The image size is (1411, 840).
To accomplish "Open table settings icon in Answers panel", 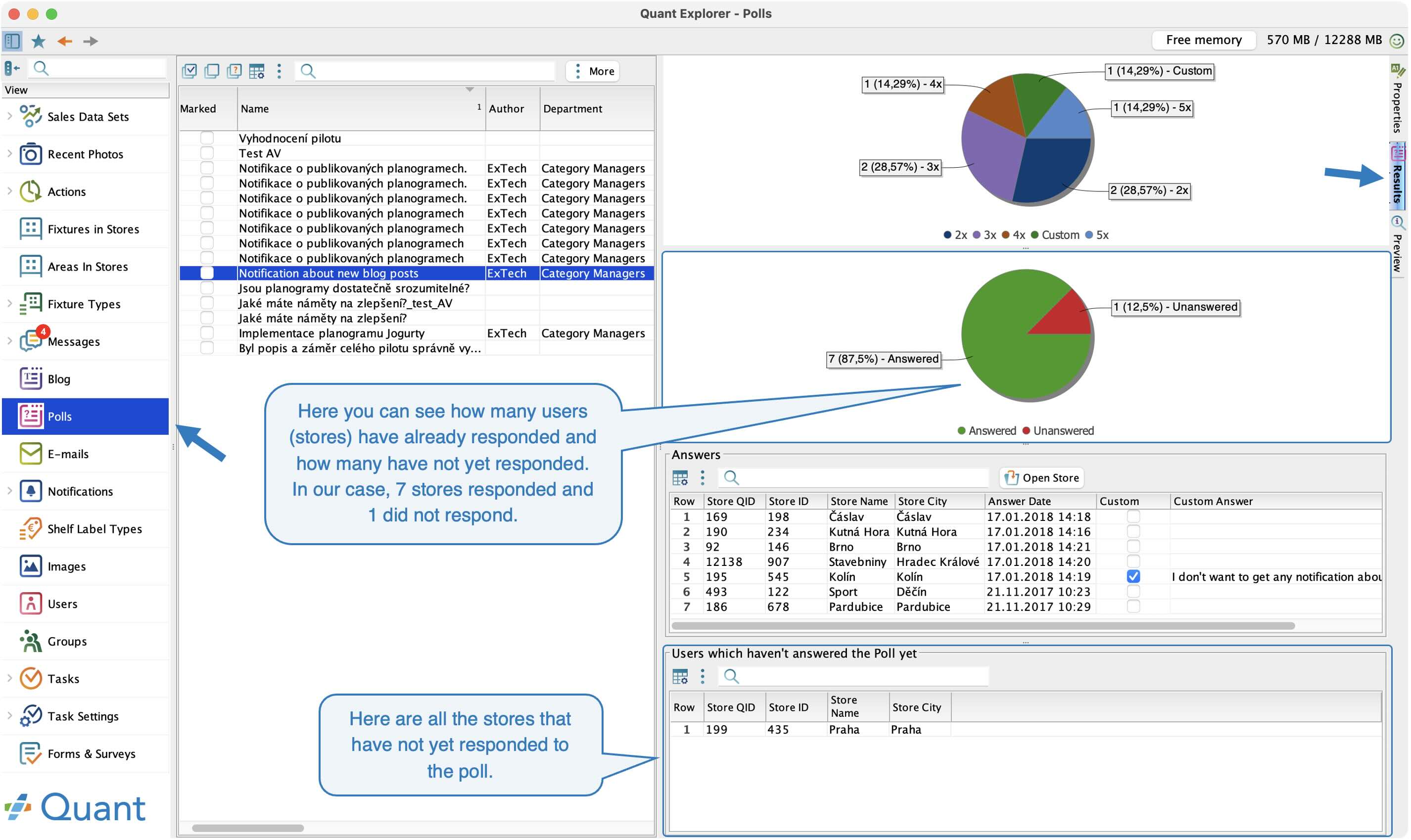I will (x=680, y=478).
